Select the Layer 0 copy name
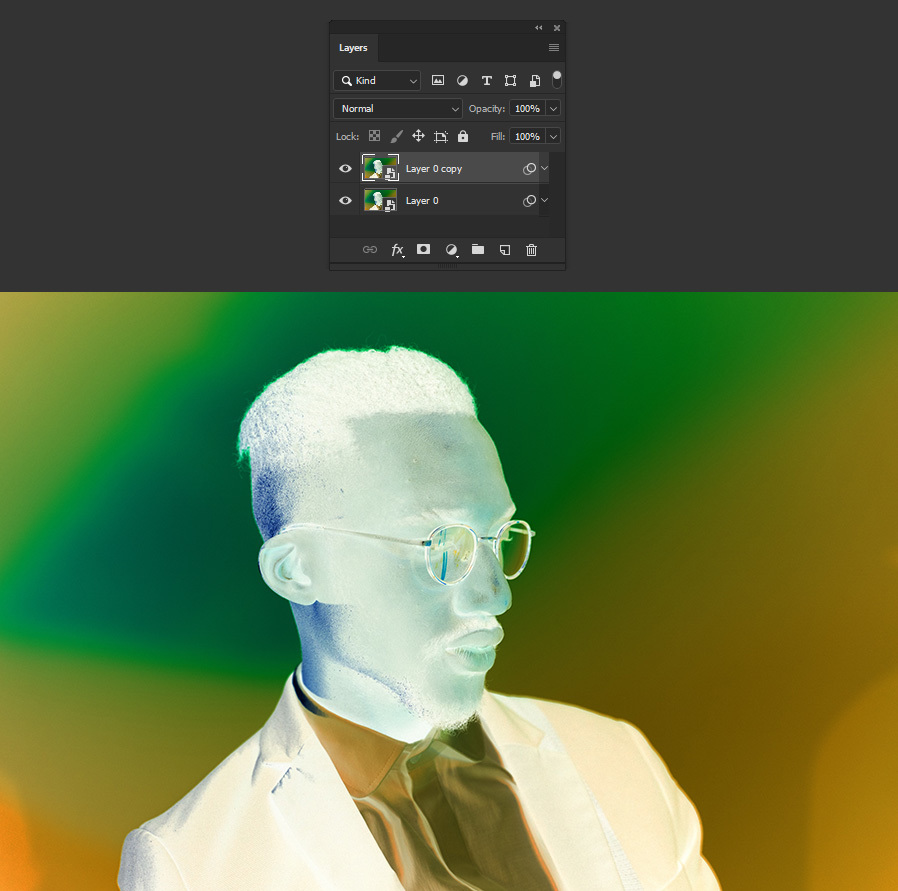This screenshot has width=898, height=891. (x=434, y=168)
